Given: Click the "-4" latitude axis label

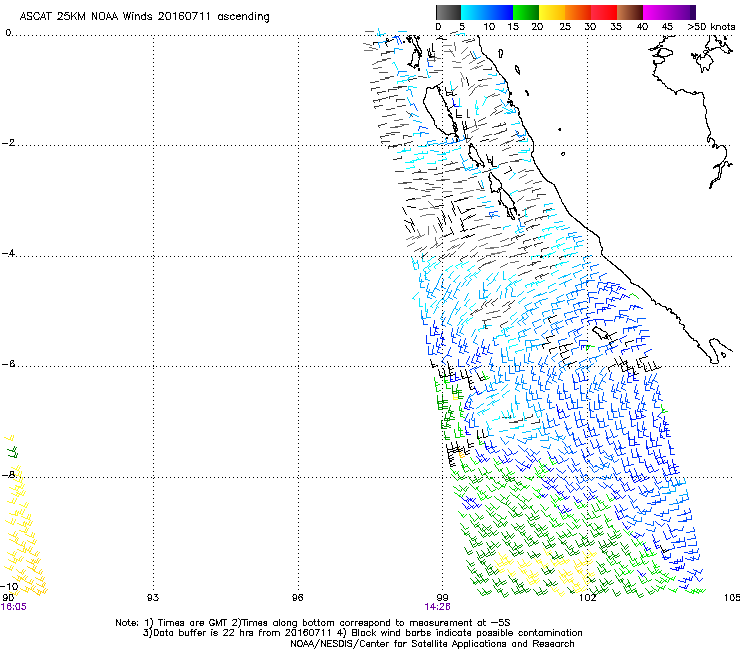Looking at the screenshot, I should tap(8, 253).
